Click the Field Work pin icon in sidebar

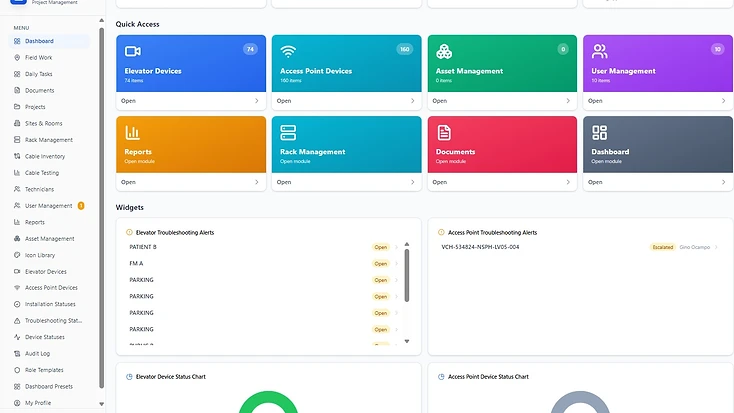click(17, 58)
